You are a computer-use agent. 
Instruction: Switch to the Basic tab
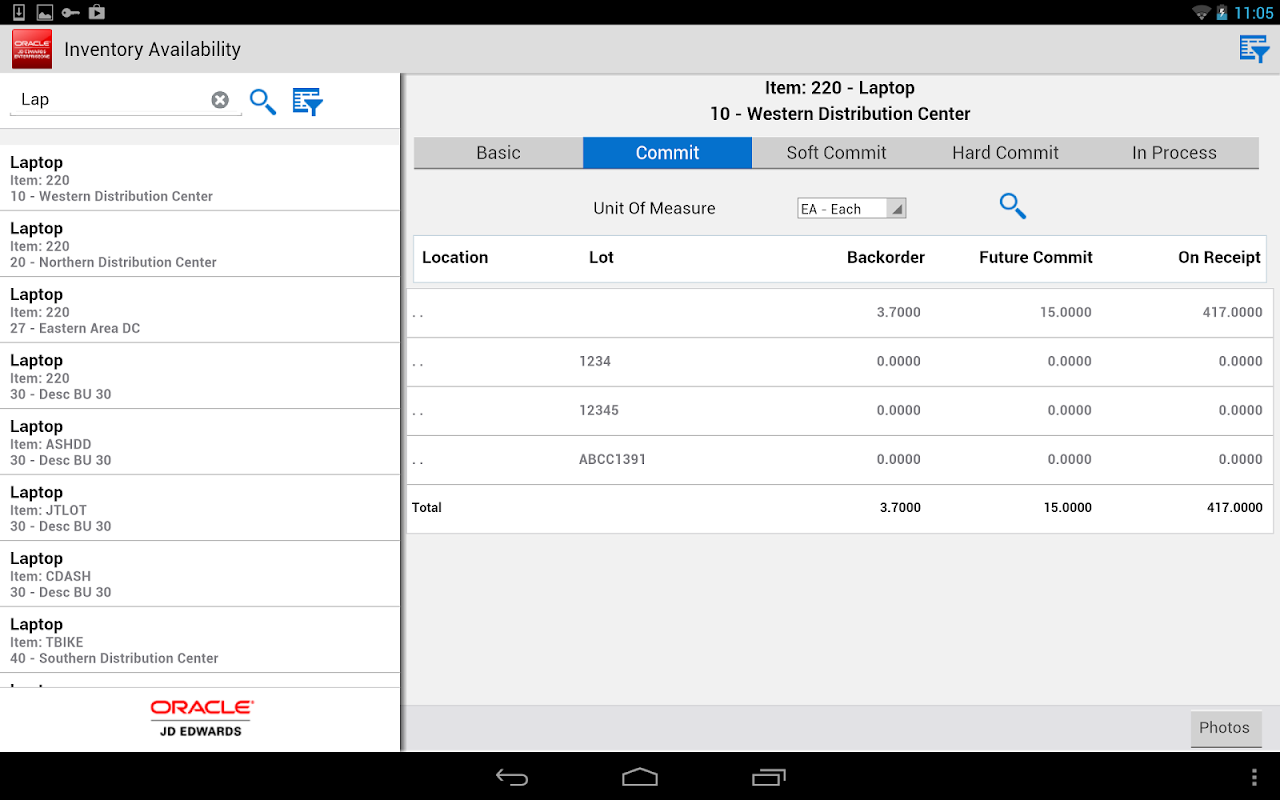pos(498,153)
